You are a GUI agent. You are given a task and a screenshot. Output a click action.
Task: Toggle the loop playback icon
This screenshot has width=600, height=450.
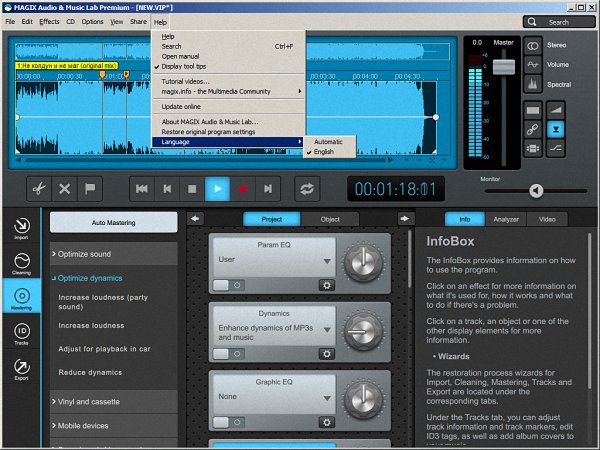[307, 188]
